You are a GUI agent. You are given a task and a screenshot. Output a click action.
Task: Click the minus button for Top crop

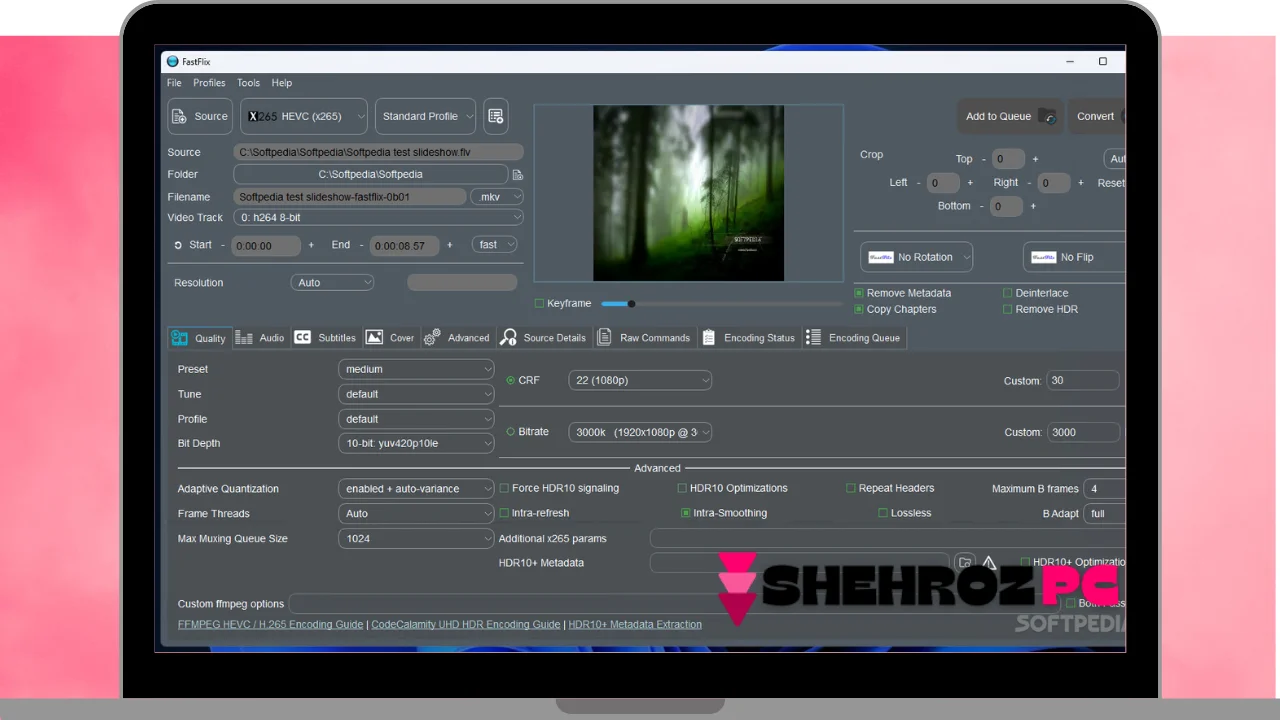(x=983, y=159)
